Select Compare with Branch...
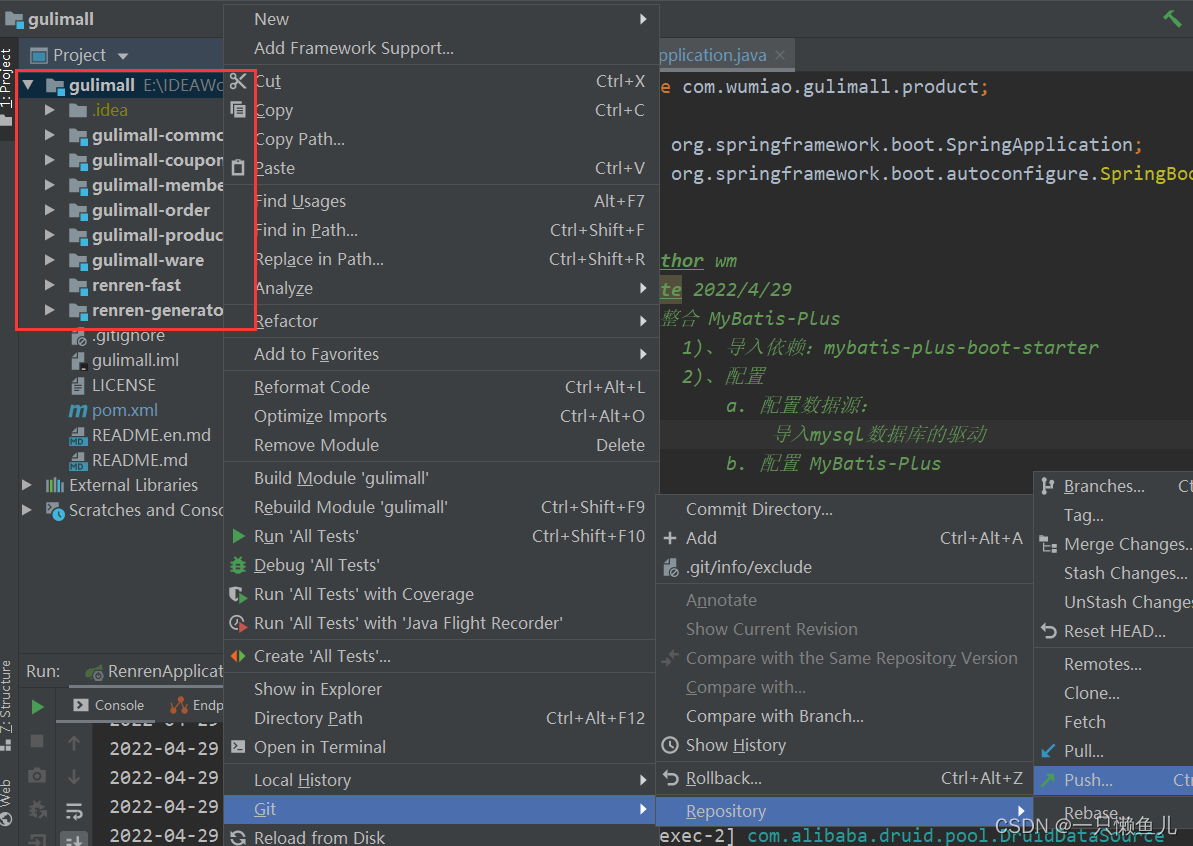 (845, 716)
